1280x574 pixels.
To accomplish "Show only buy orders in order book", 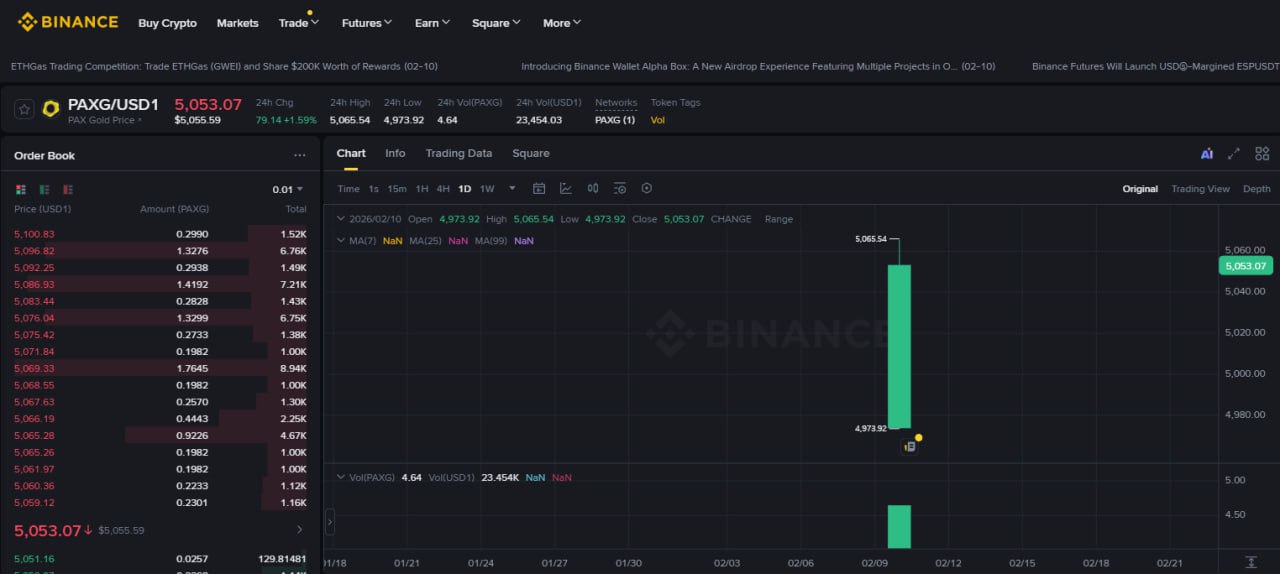I will 44,189.
